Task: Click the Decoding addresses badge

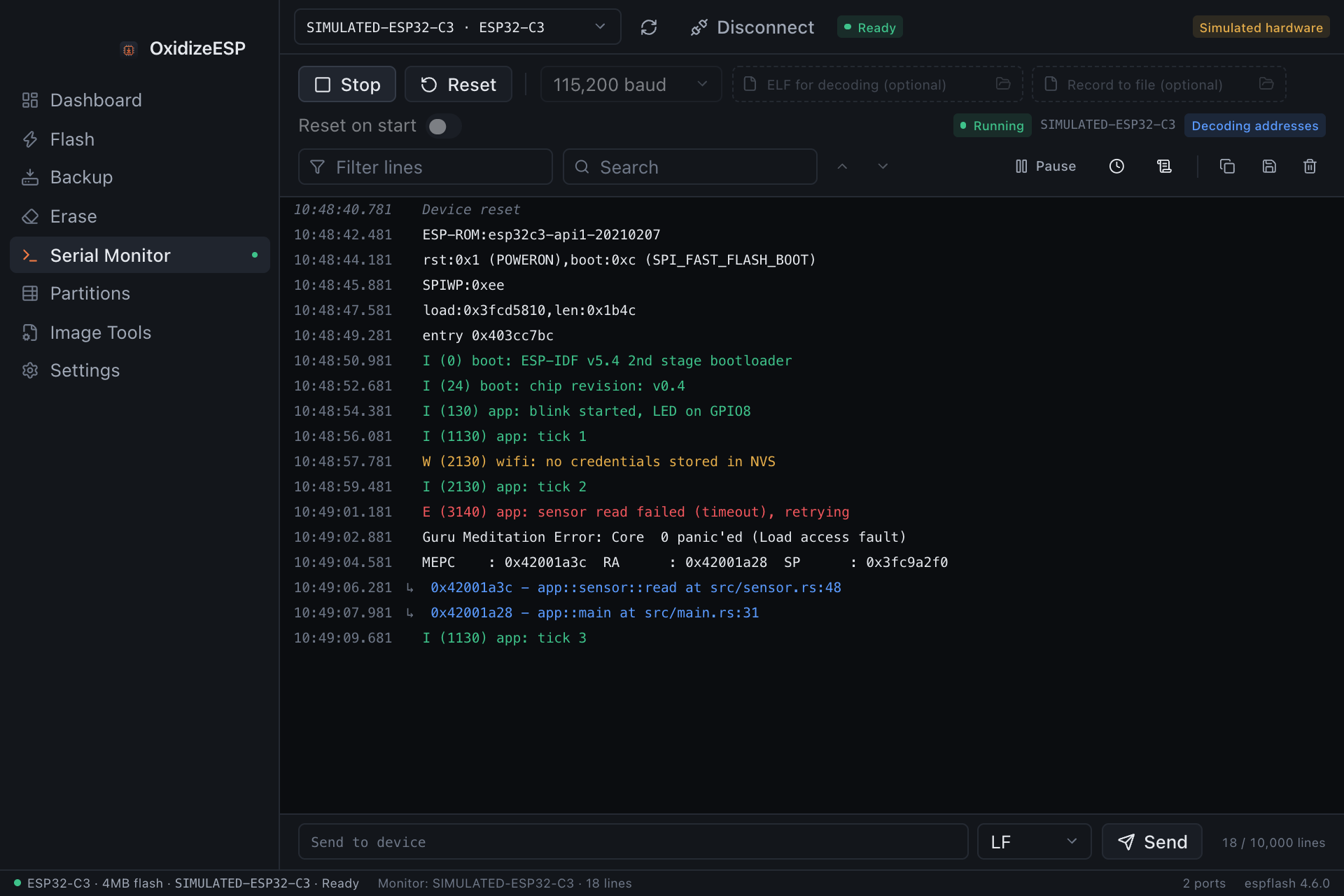Action: (x=1255, y=125)
